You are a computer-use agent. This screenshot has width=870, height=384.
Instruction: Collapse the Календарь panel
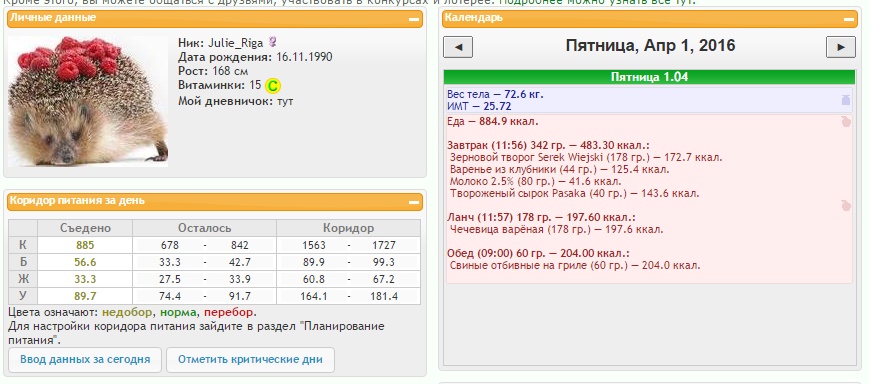849,19
